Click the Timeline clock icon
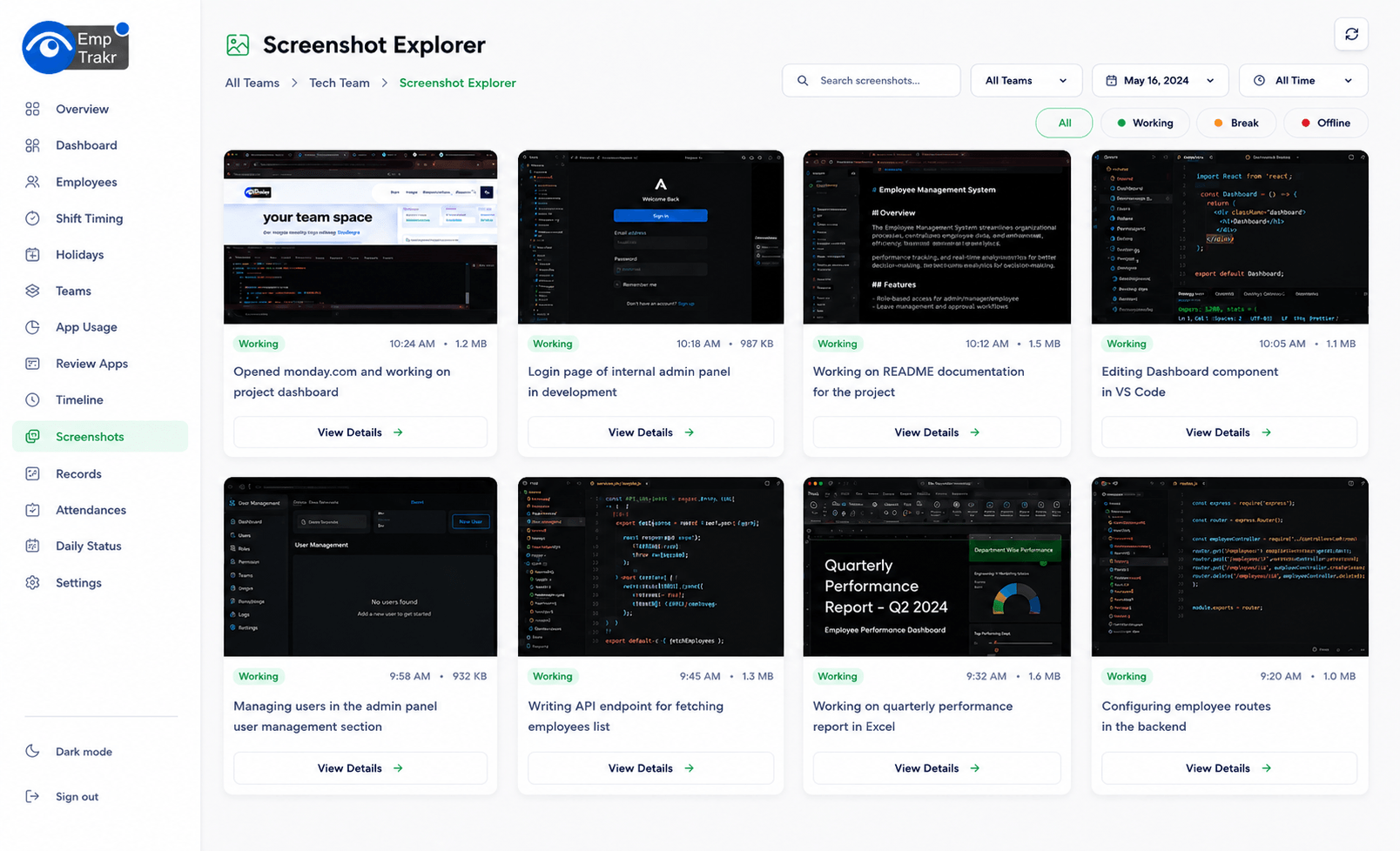Viewport: 1400px width, 851px height. [32, 400]
